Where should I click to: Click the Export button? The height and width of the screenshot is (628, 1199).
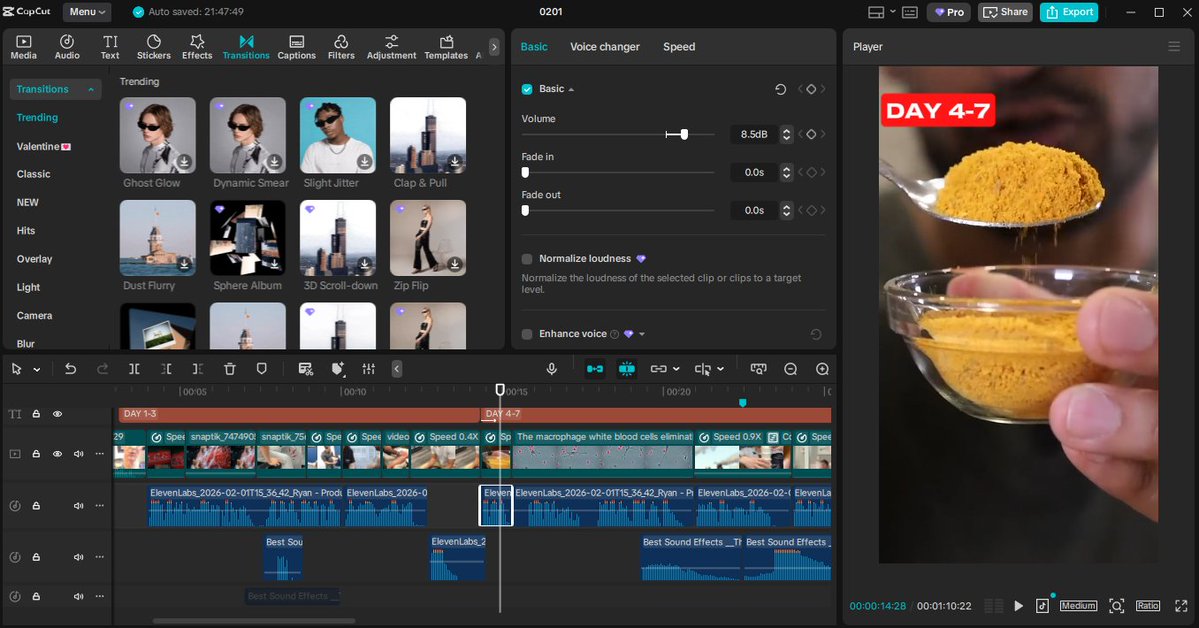[1069, 11]
